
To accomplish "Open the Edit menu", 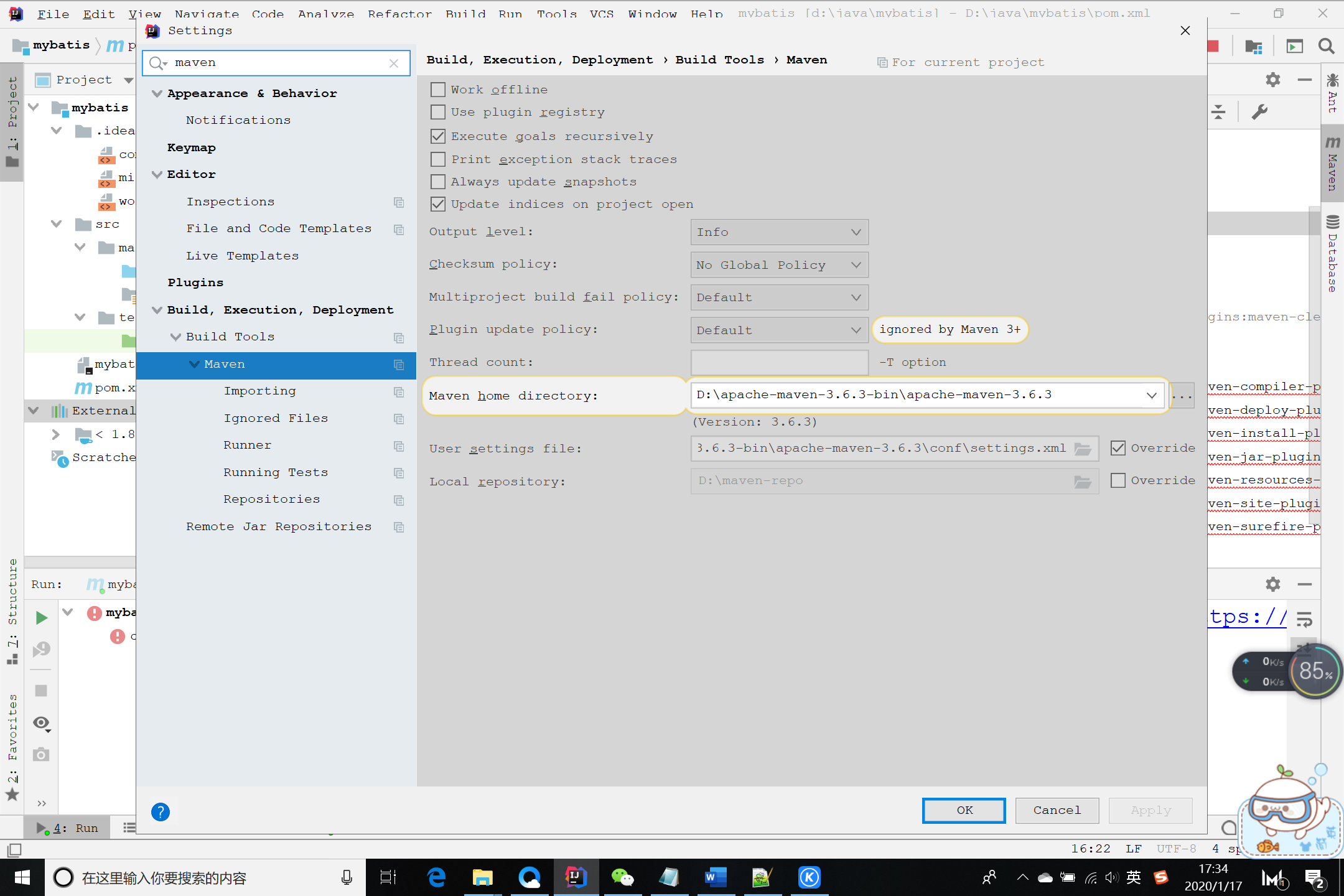I will 99,14.
